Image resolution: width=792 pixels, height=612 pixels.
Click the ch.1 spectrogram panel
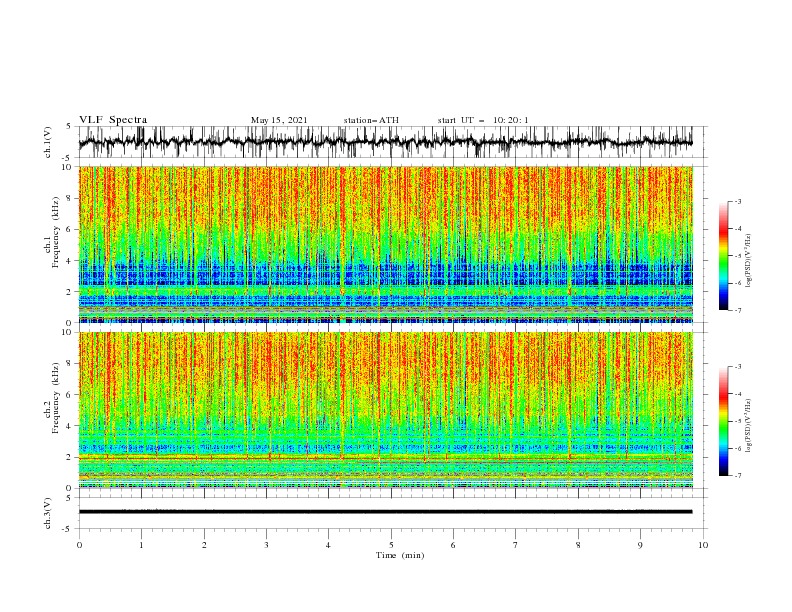[x=385, y=244]
